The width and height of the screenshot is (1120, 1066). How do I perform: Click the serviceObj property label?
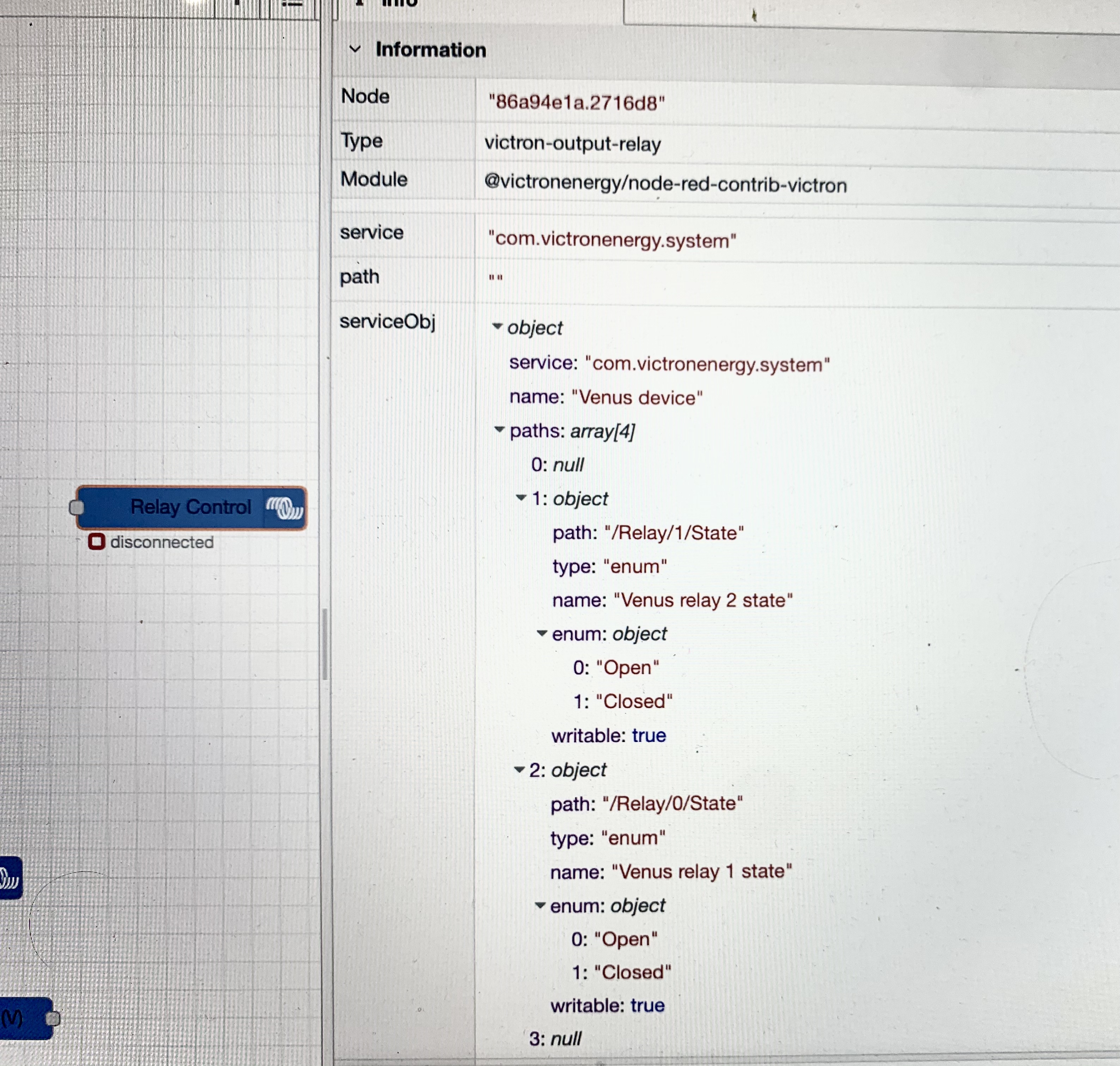click(x=388, y=322)
